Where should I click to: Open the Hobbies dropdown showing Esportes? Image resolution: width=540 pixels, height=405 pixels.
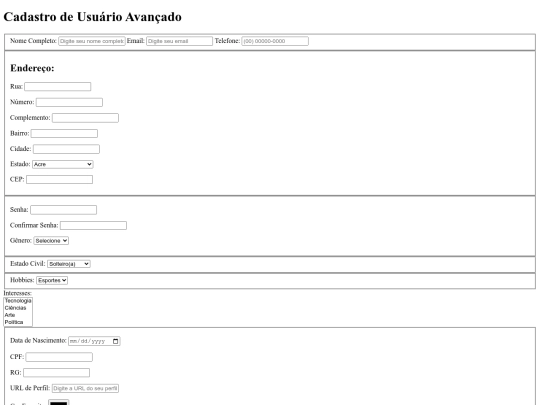[52, 280]
